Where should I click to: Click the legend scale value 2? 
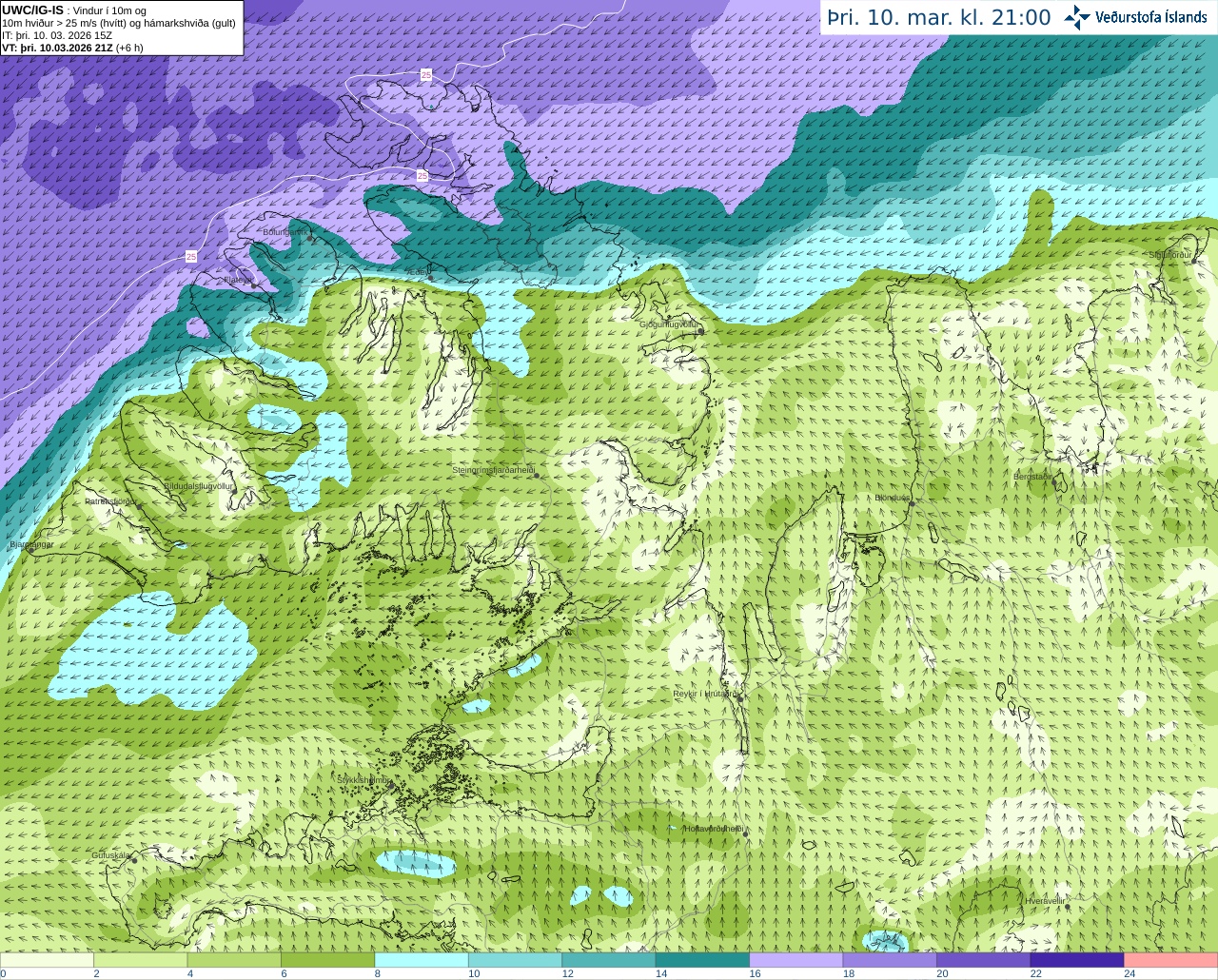[96, 973]
